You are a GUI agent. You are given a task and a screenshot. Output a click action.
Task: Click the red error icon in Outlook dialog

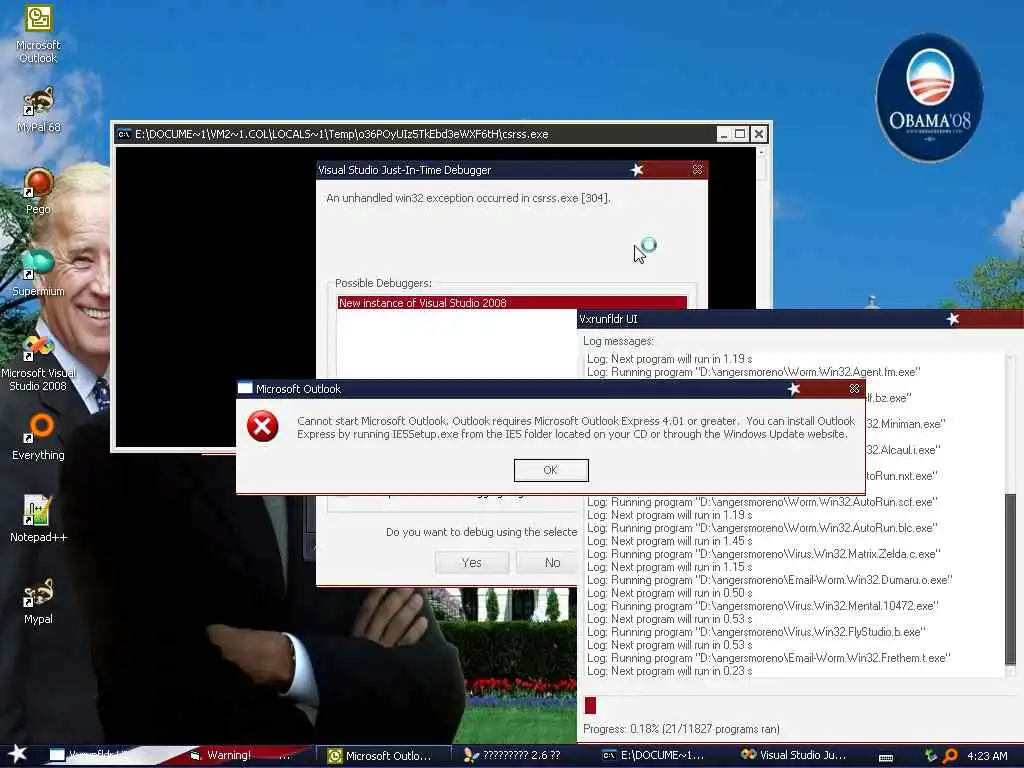263,426
